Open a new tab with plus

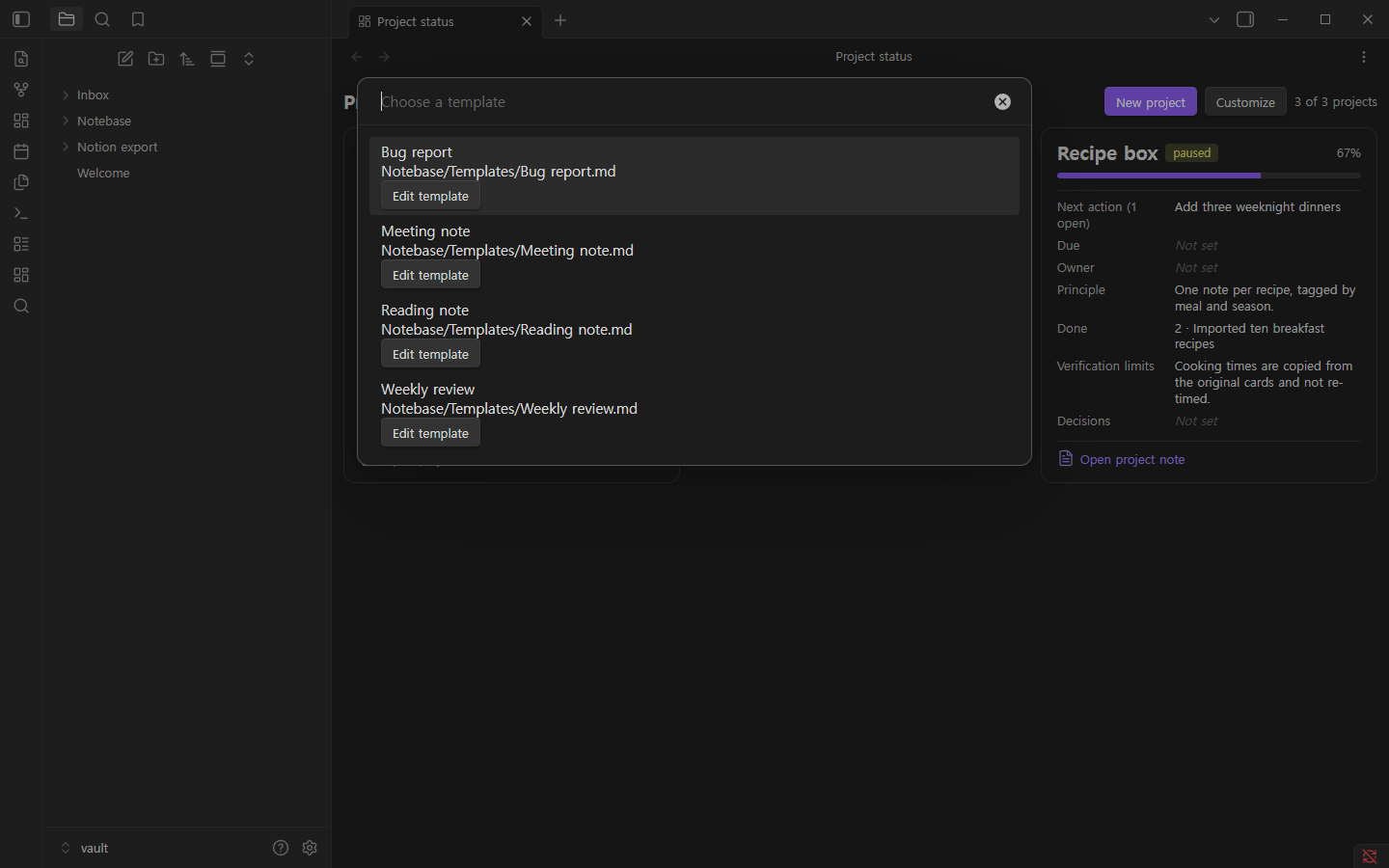(560, 20)
